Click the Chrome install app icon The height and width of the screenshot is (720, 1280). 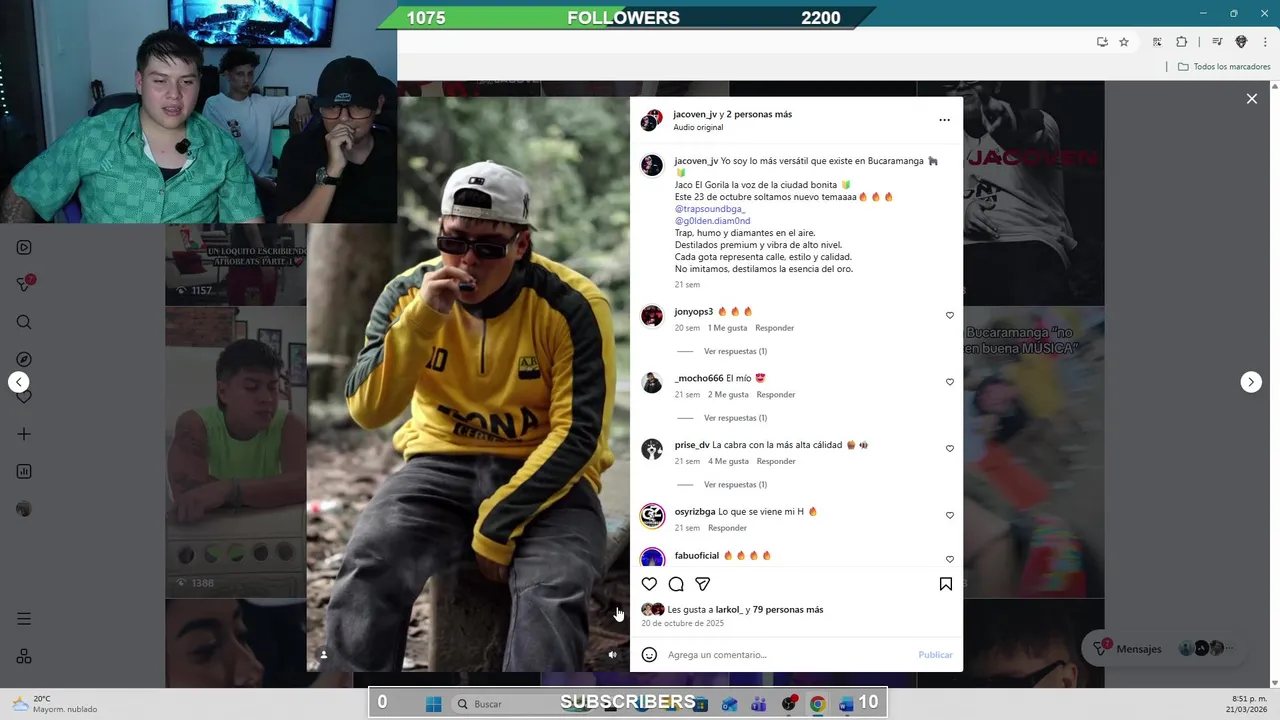point(1102,42)
